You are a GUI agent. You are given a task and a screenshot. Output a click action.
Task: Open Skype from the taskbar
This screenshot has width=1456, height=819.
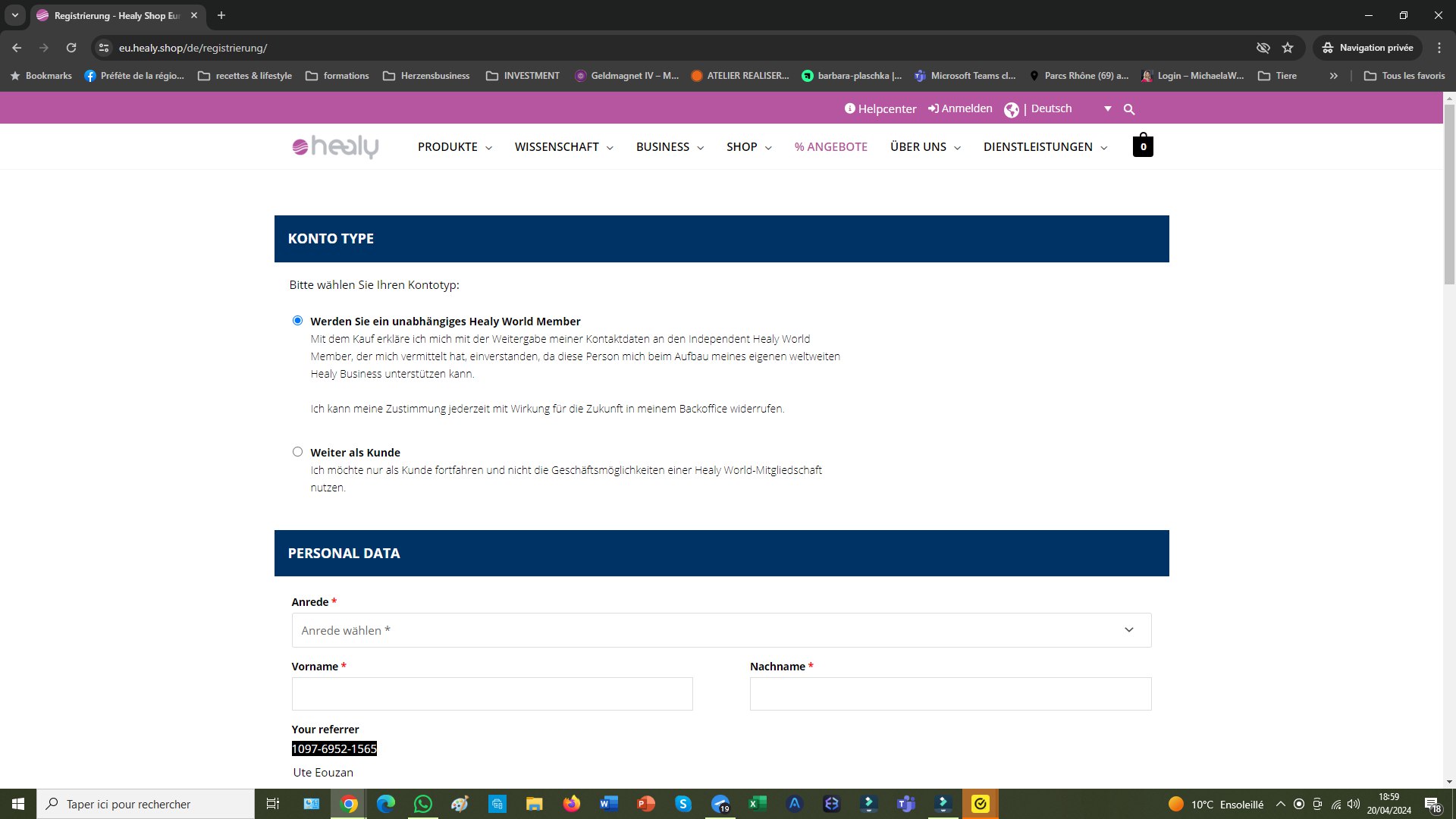point(683,804)
